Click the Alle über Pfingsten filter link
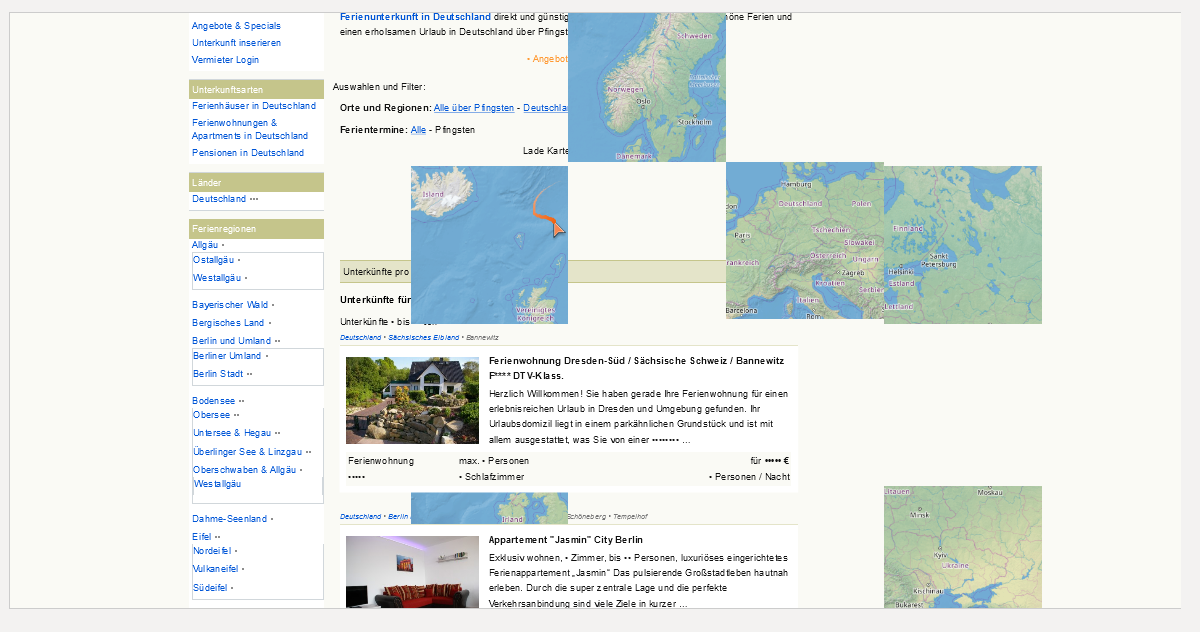The width and height of the screenshot is (1200, 632). (x=474, y=108)
